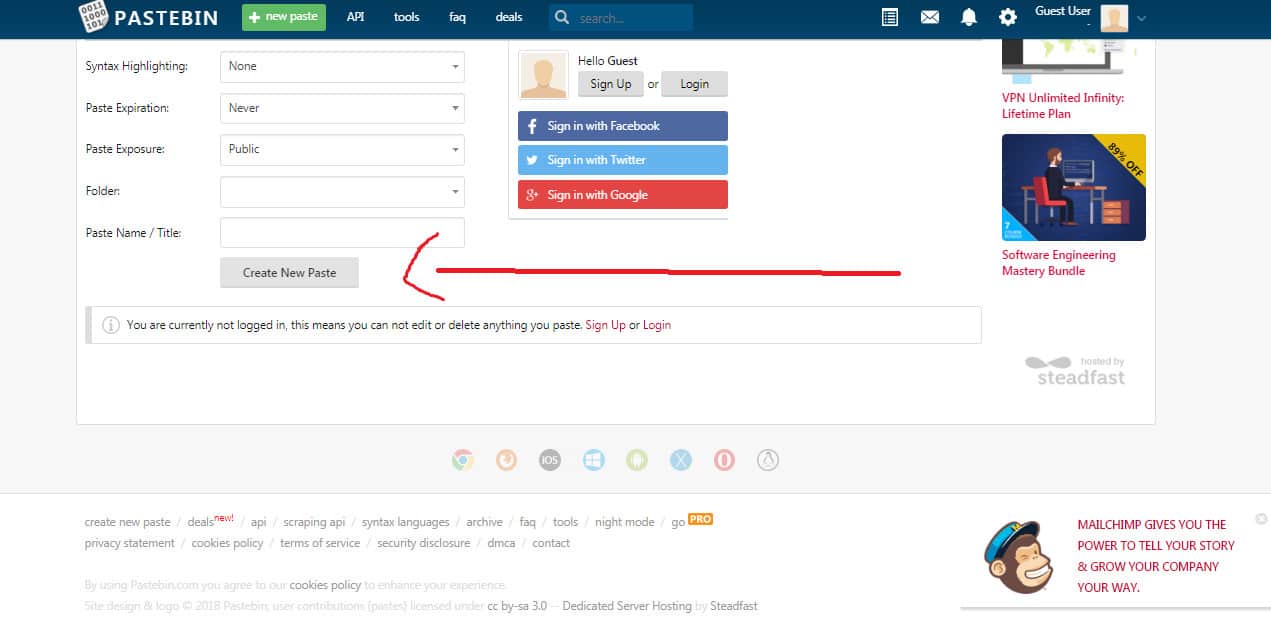The width and height of the screenshot is (1271, 621).
Task: Expand the Paste Expiration dropdown
Action: (x=342, y=108)
